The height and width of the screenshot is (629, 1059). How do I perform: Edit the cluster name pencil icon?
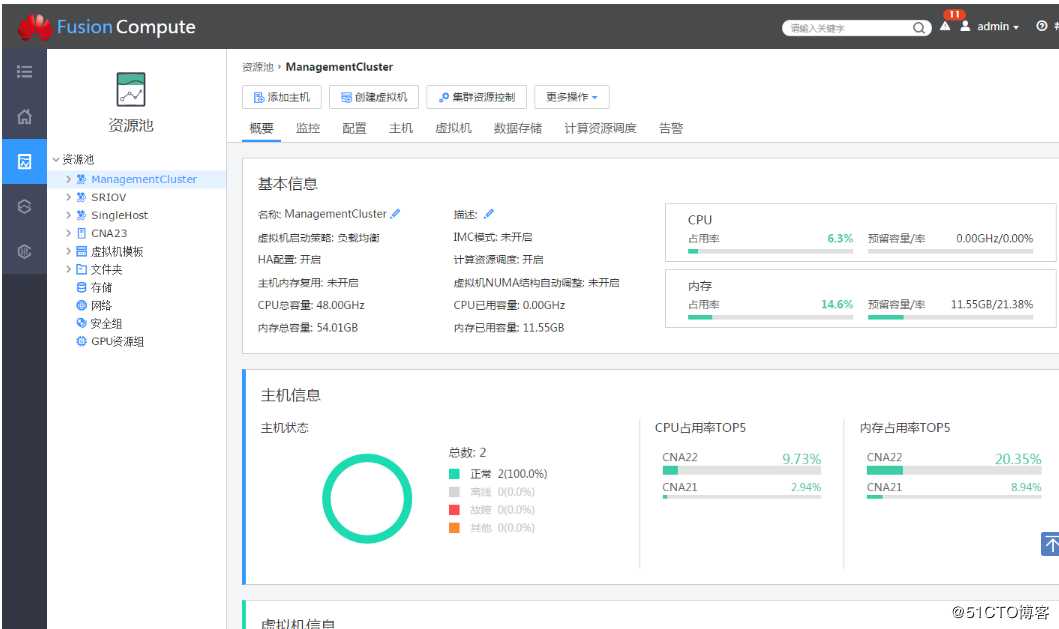click(x=395, y=213)
